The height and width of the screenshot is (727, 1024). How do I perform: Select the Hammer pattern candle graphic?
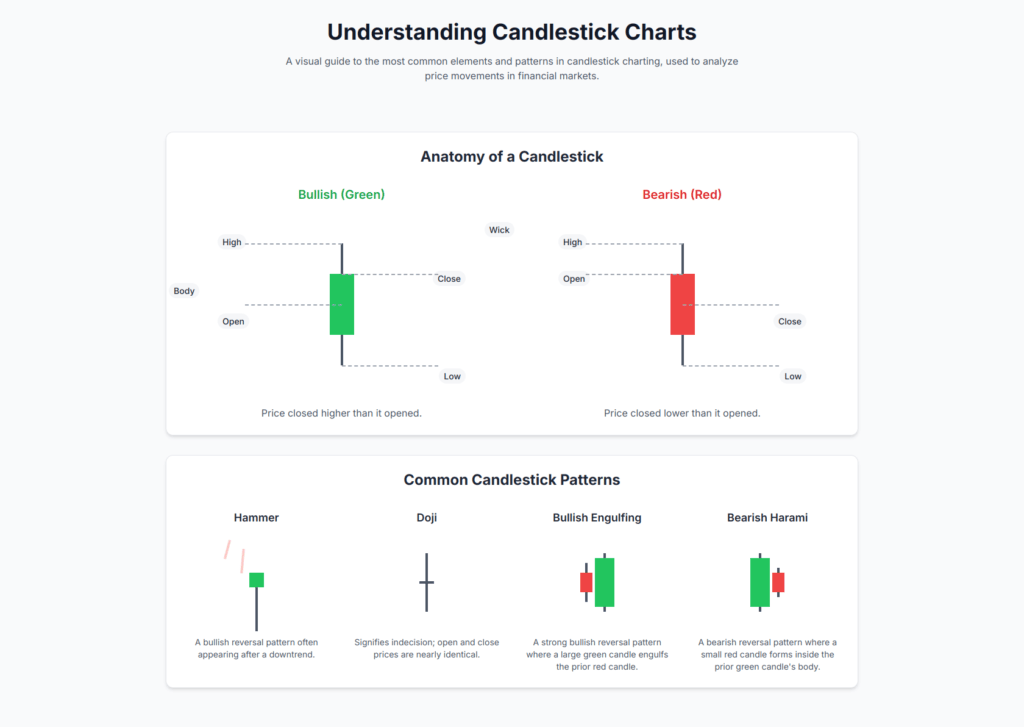tap(256, 581)
